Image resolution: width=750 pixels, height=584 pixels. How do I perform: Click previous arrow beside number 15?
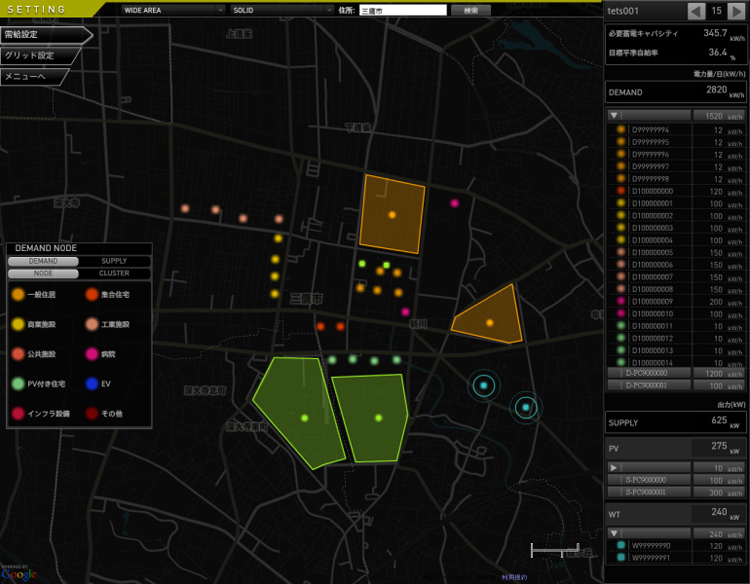pyautogui.click(x=697, y=11)
